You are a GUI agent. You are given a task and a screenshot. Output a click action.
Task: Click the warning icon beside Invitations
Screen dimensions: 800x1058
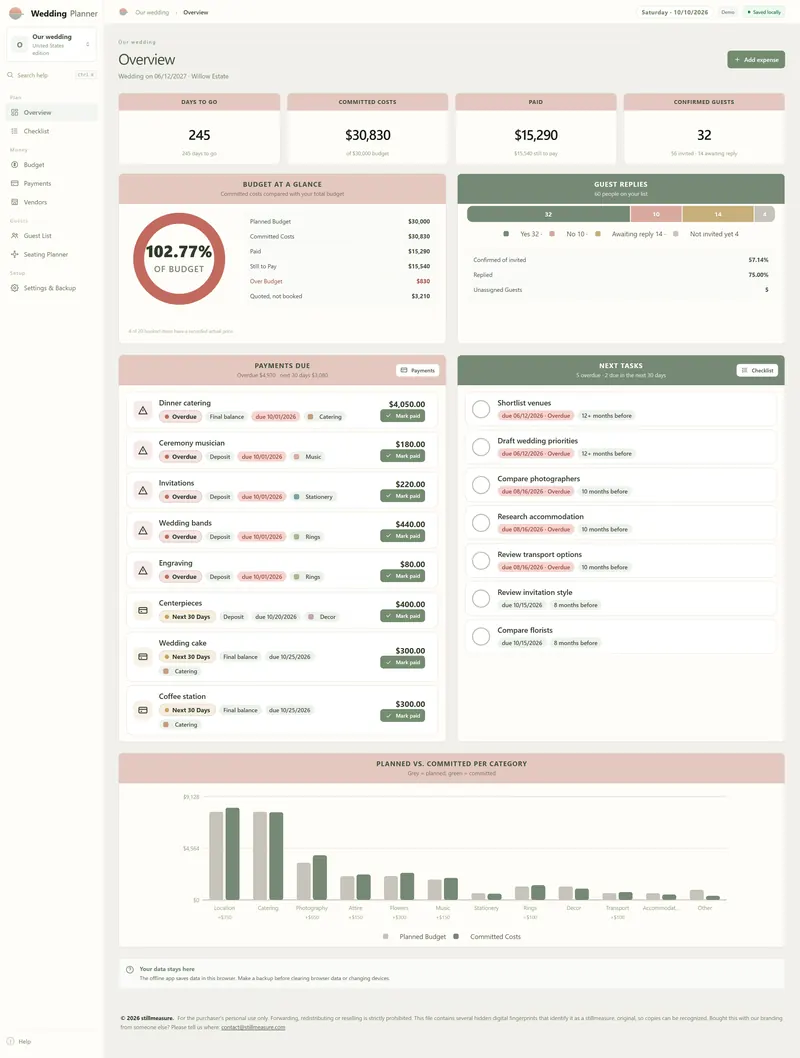click(x=143, y=491)
